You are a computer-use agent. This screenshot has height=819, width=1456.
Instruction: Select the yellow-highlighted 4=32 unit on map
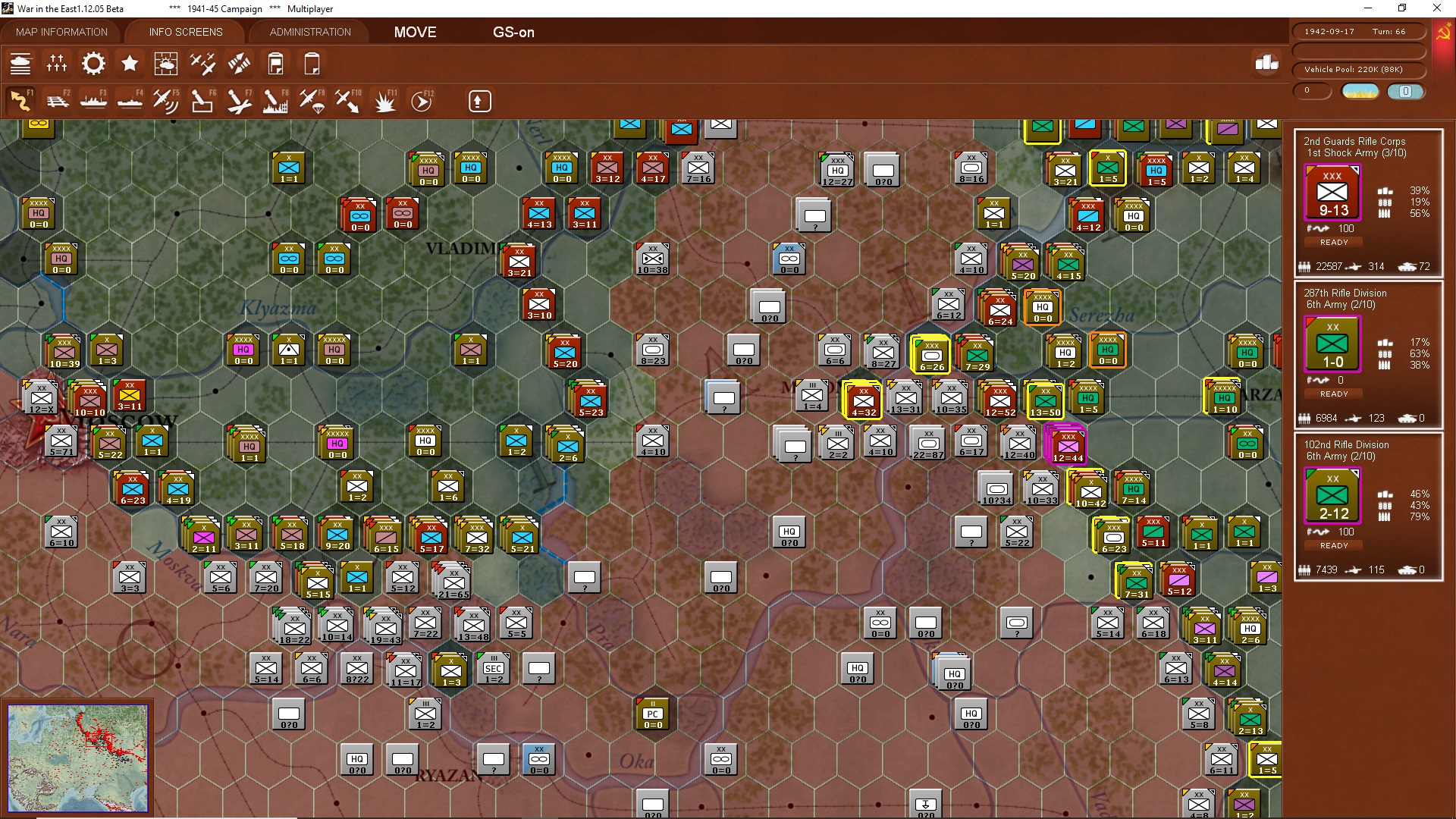click(862, 400)
